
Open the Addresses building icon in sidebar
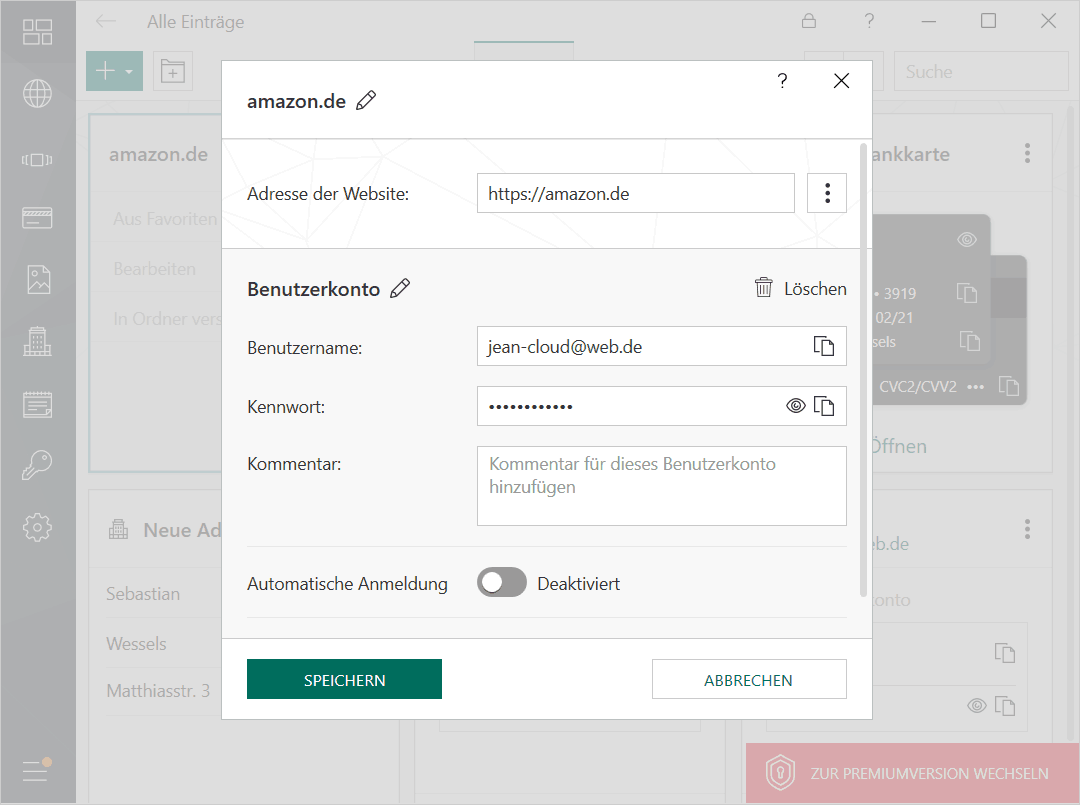coord(37,341)
